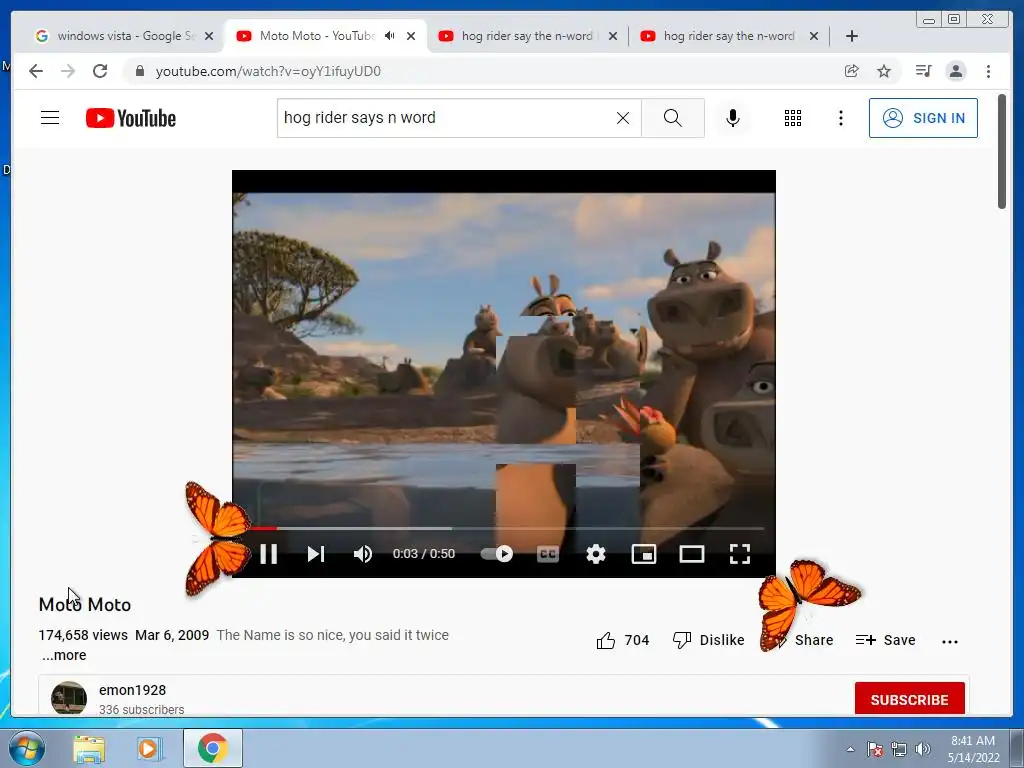Mute the video player volume
Screen dimensions: 1024x768
coord(362,554)
